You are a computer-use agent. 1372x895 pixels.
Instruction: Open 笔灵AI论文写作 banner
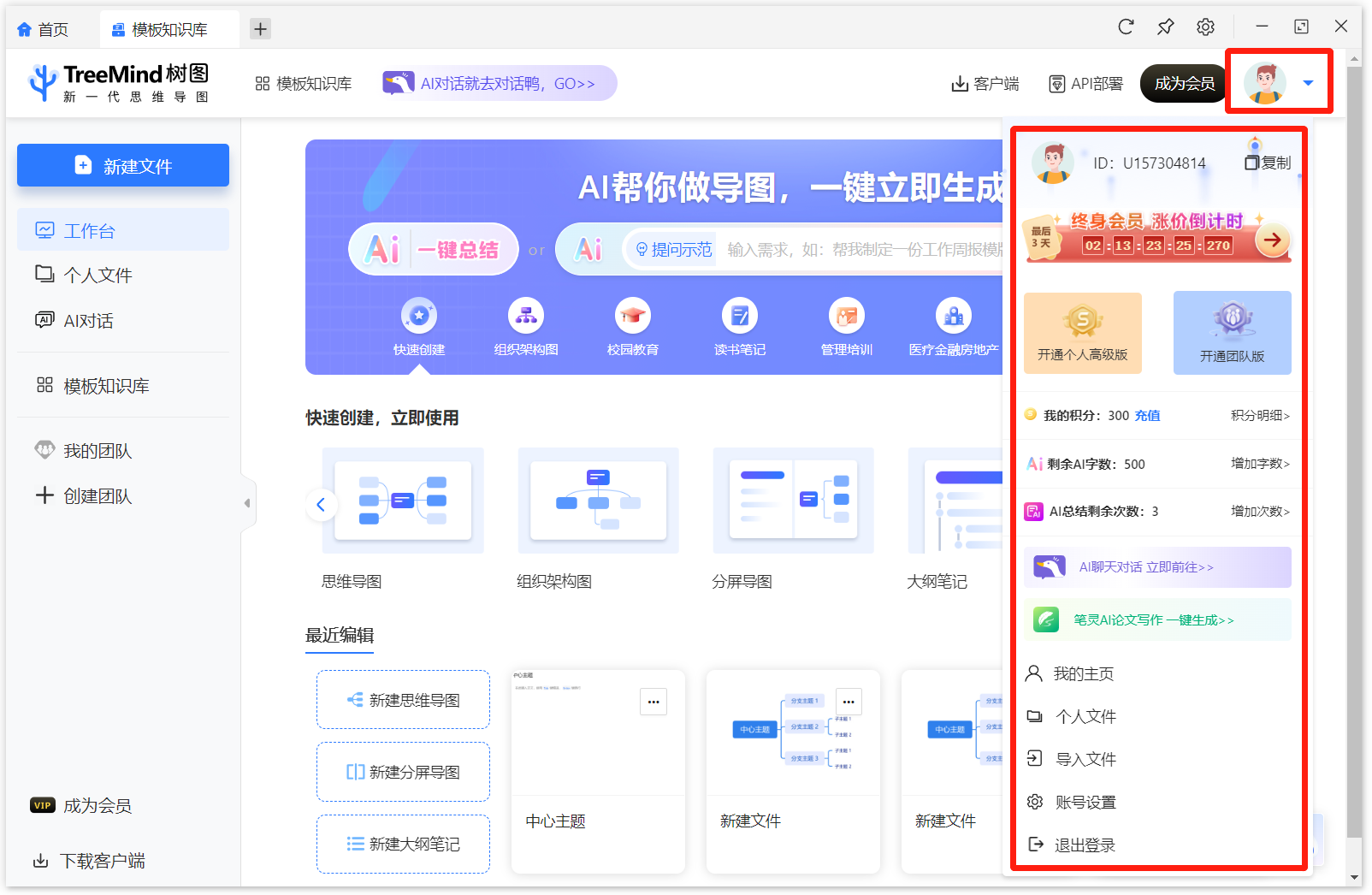[1157, 619]
